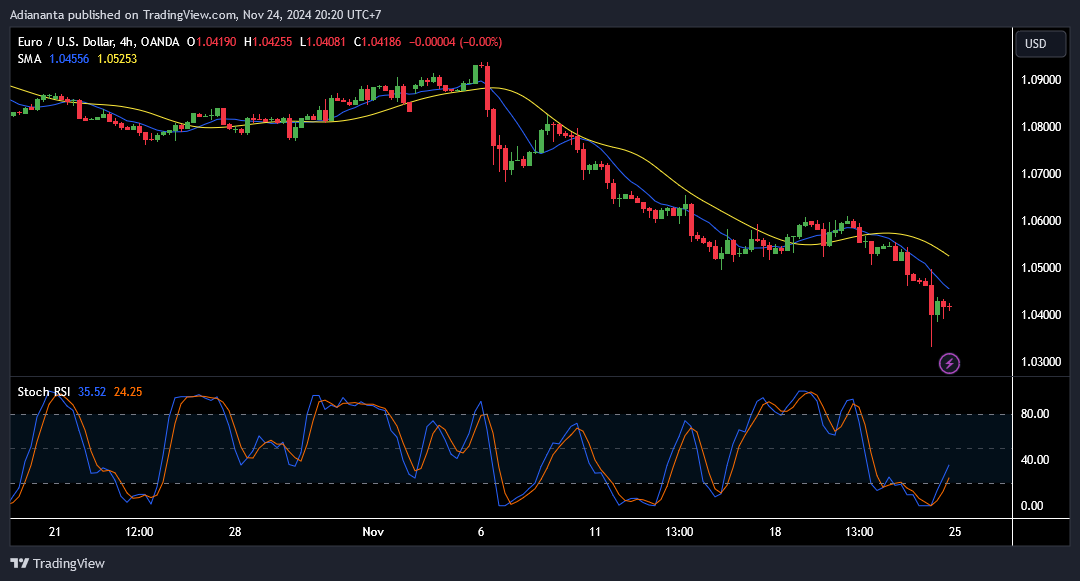Click the 1.07000 price axis label
This screenshot has height=581, width=1080.
(1041, 173)
